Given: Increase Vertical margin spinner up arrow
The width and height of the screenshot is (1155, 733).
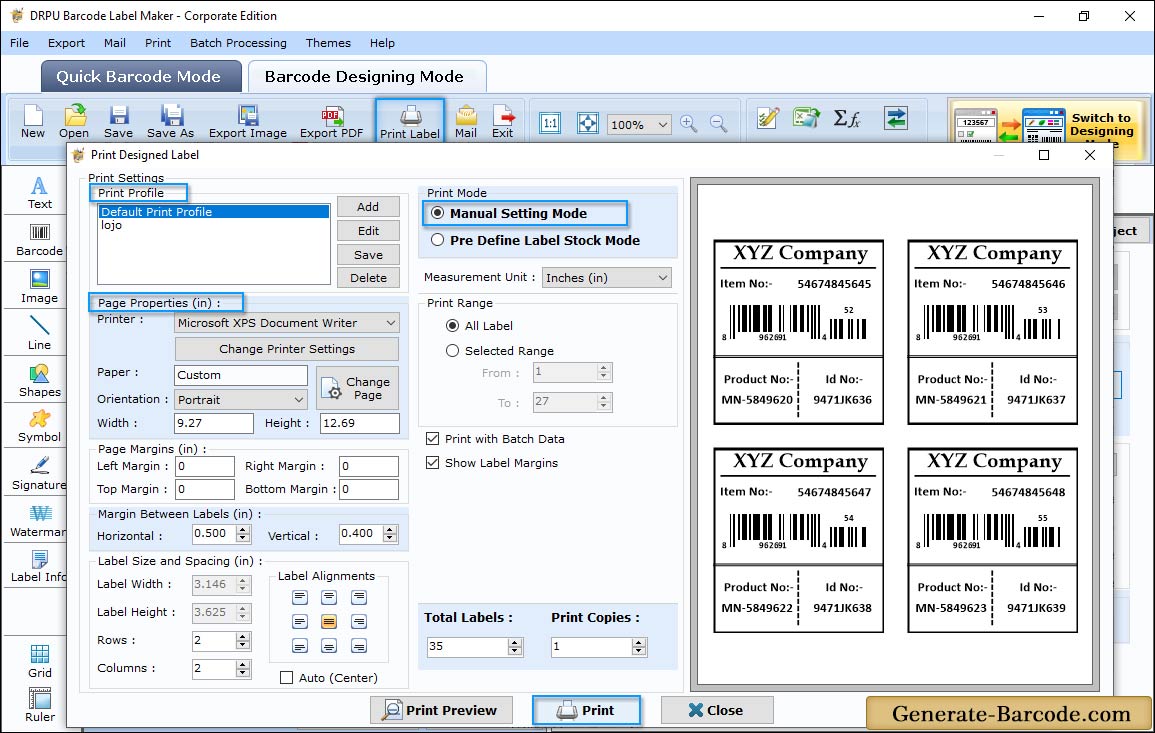Looking at the screenshot, I should tap(390, 529).
